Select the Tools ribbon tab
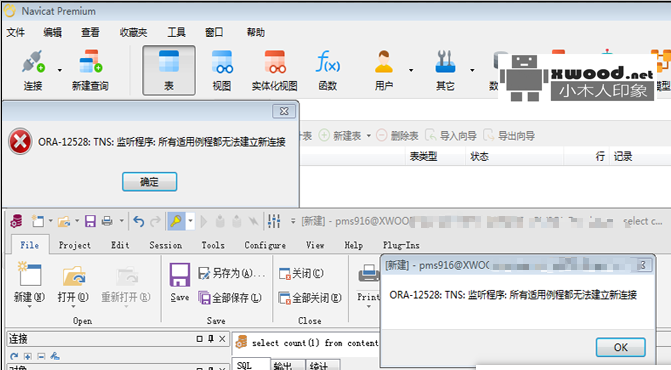The width and height of the screenshot is (671, 370). pyautogui.click(x=213, y=245)
